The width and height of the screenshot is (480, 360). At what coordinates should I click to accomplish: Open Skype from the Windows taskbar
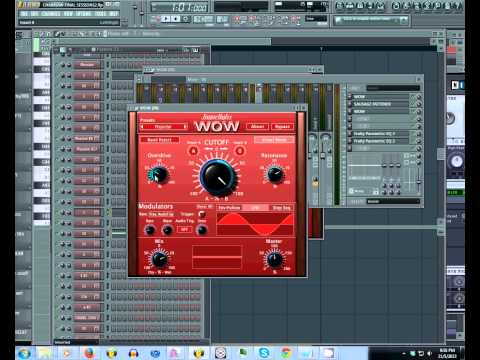click(264, 353)
